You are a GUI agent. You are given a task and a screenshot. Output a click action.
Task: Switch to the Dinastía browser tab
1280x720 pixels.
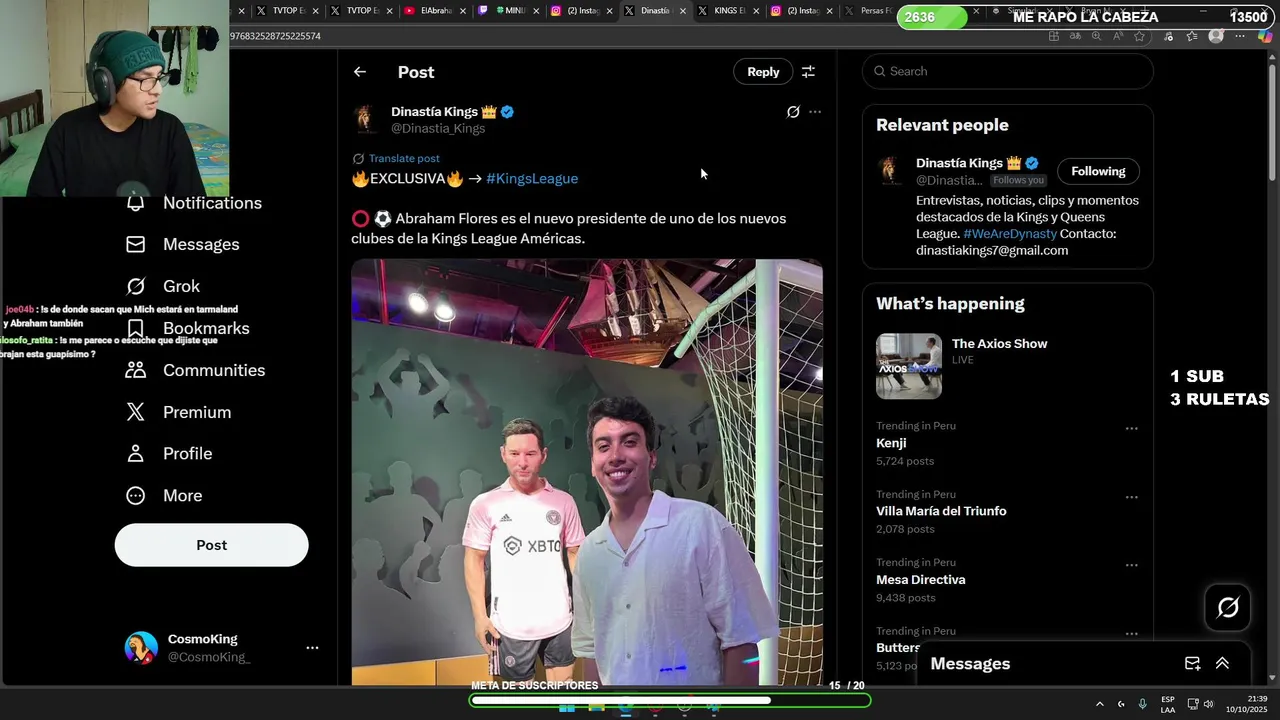click(x=655, y=11)
